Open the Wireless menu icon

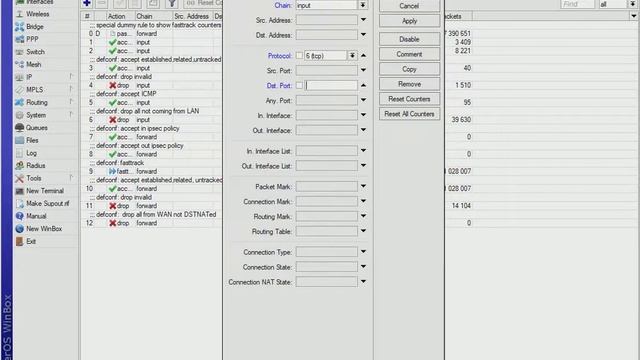click(19, 14)
